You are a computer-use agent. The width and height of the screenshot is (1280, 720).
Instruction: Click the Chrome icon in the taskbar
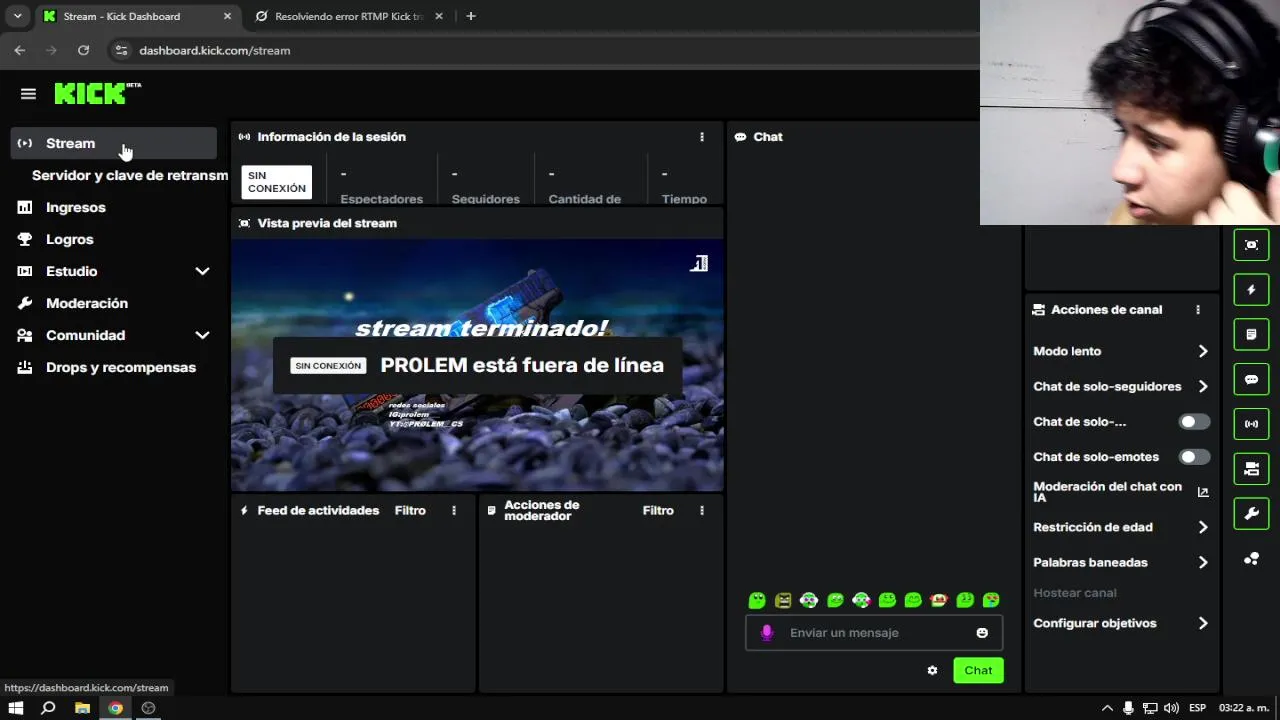(x=115, y=708)
